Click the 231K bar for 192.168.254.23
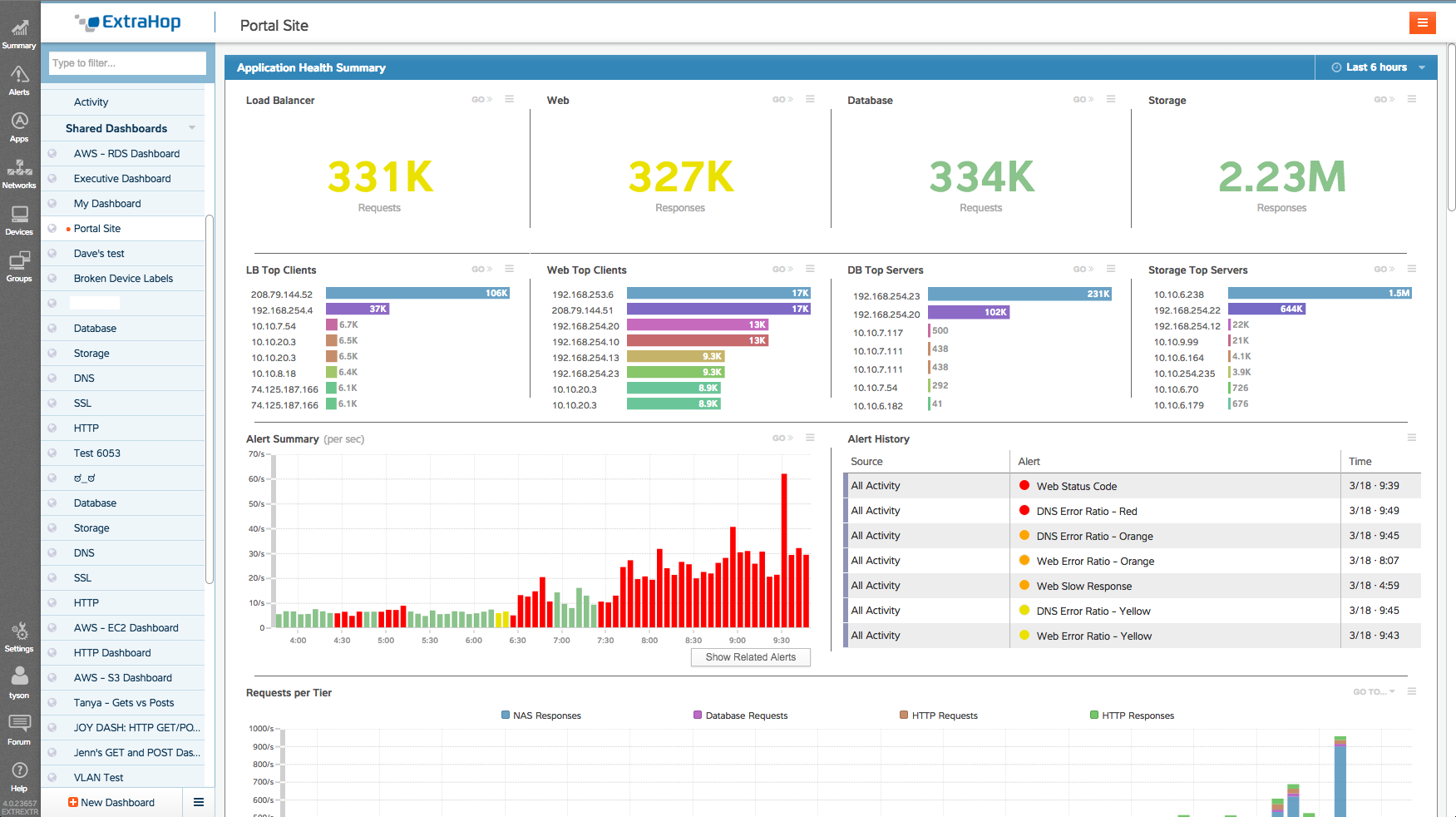 click(1019, 294)
